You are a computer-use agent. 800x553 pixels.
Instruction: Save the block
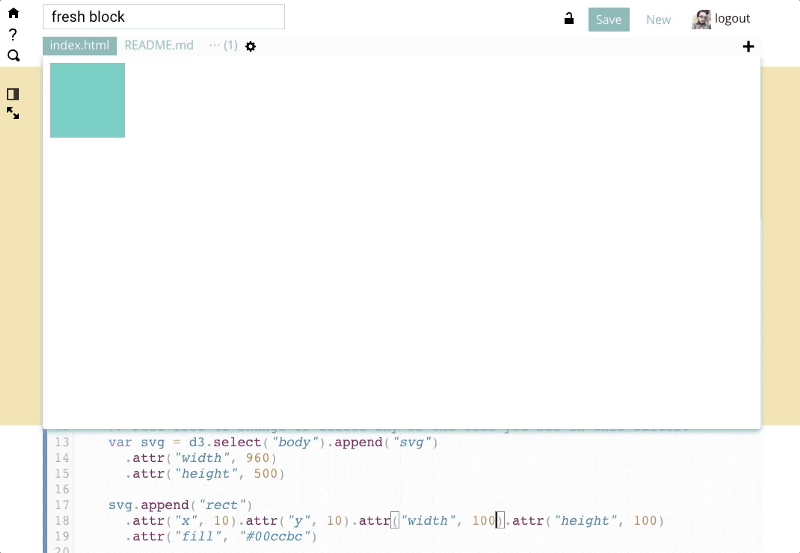(x=609, y=19)
